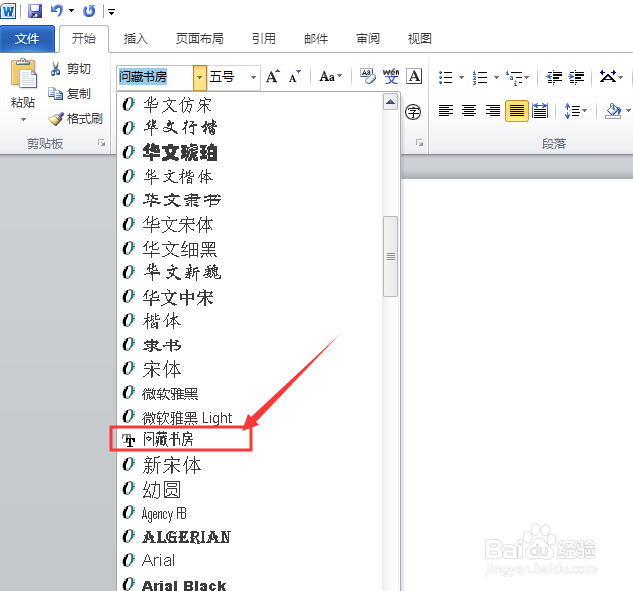Switch to the 引用 (References) tab
Image resolution: width=633 pixels, height=591 pixels.
pos(264,39)
